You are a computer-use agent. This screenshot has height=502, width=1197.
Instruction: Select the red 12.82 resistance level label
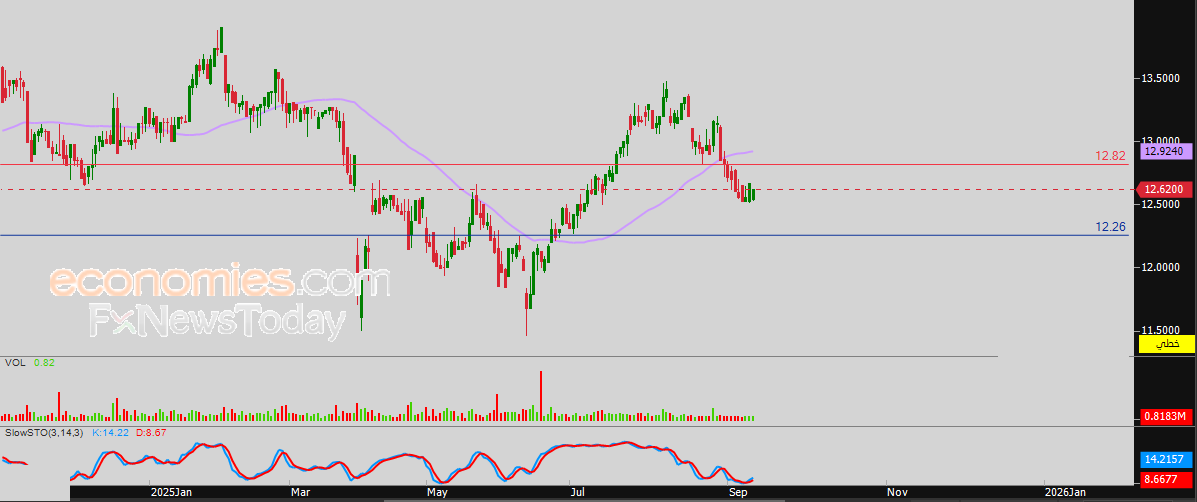click(x=1111, y=156)
